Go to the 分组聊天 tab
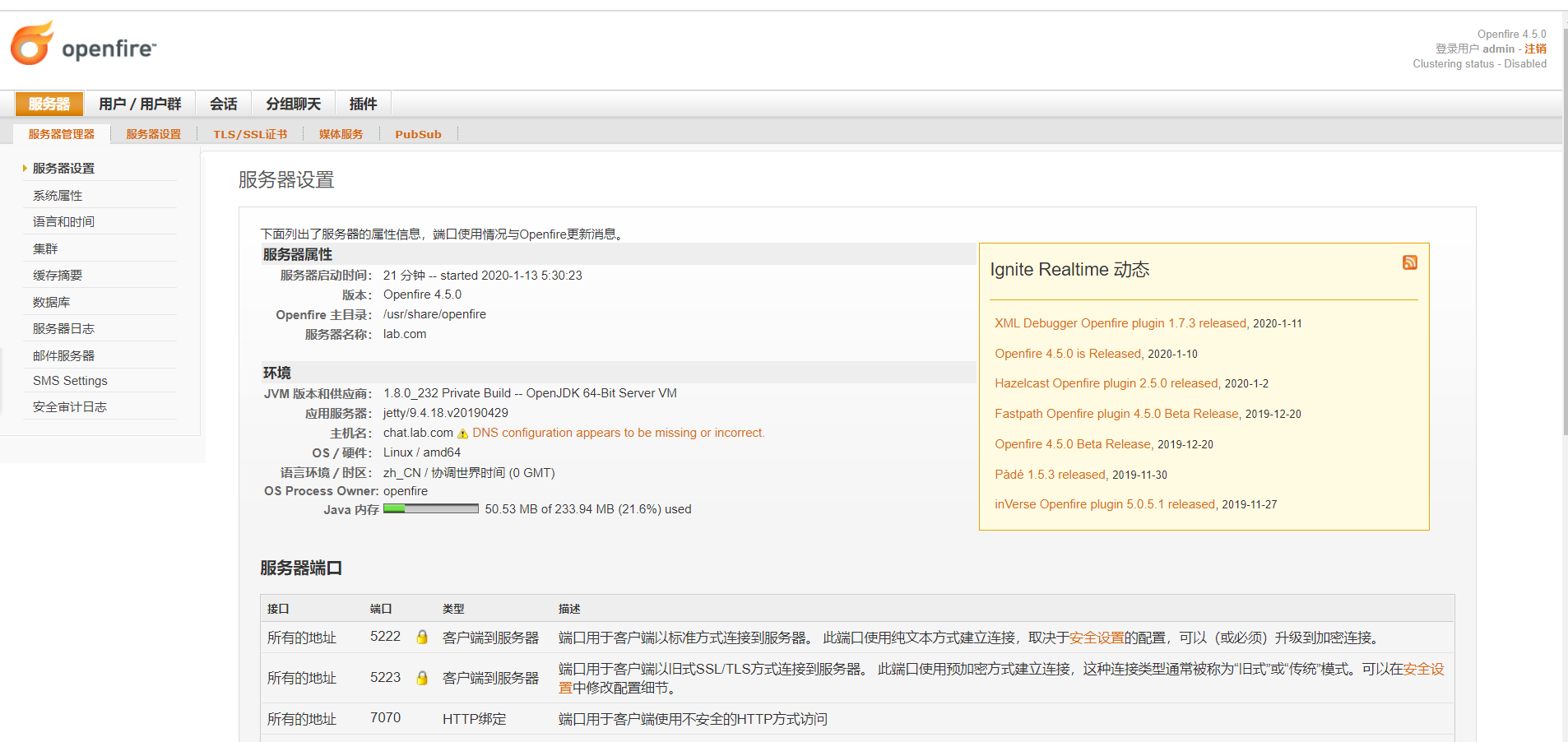 294,104
